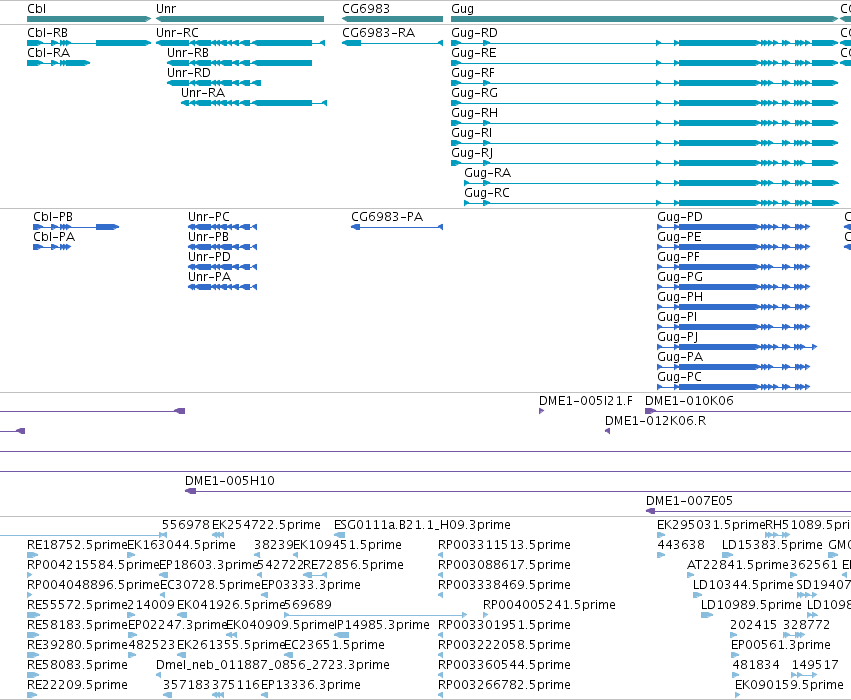Click the Gug-RG transcript label

click(474, 93)
